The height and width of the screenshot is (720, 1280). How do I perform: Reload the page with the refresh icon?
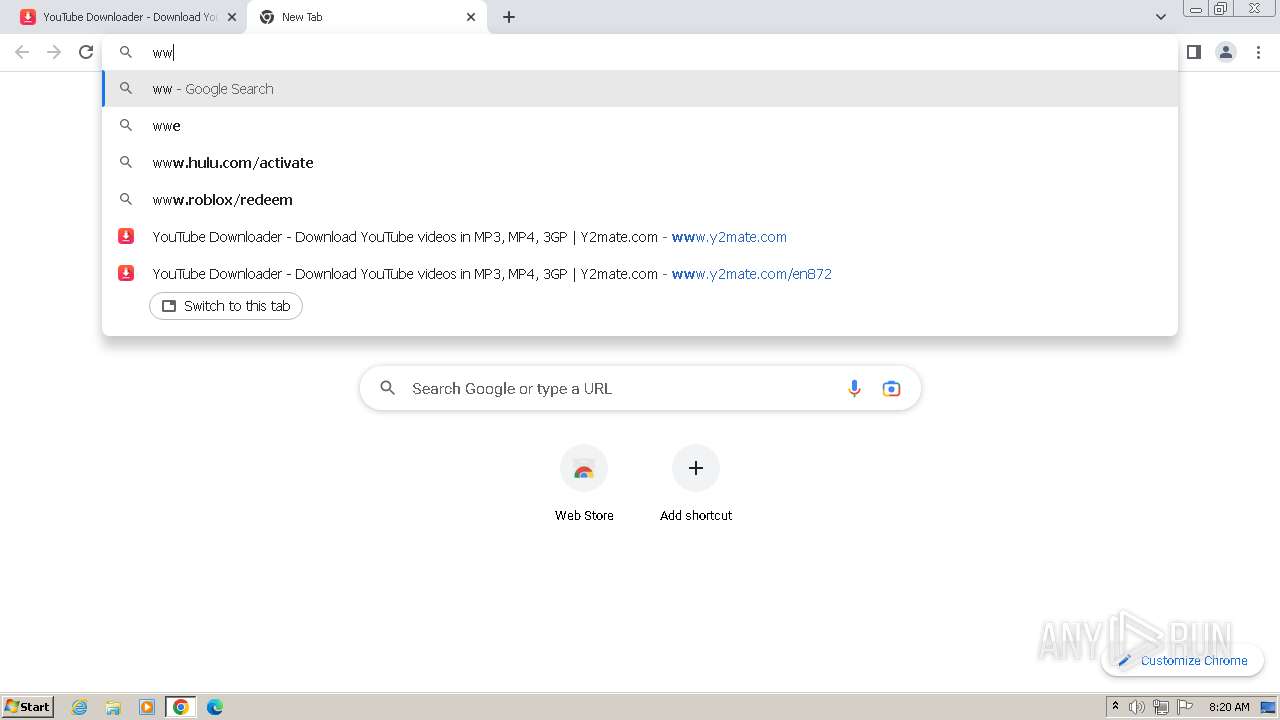pyautogui.click(x=86, y=52)
